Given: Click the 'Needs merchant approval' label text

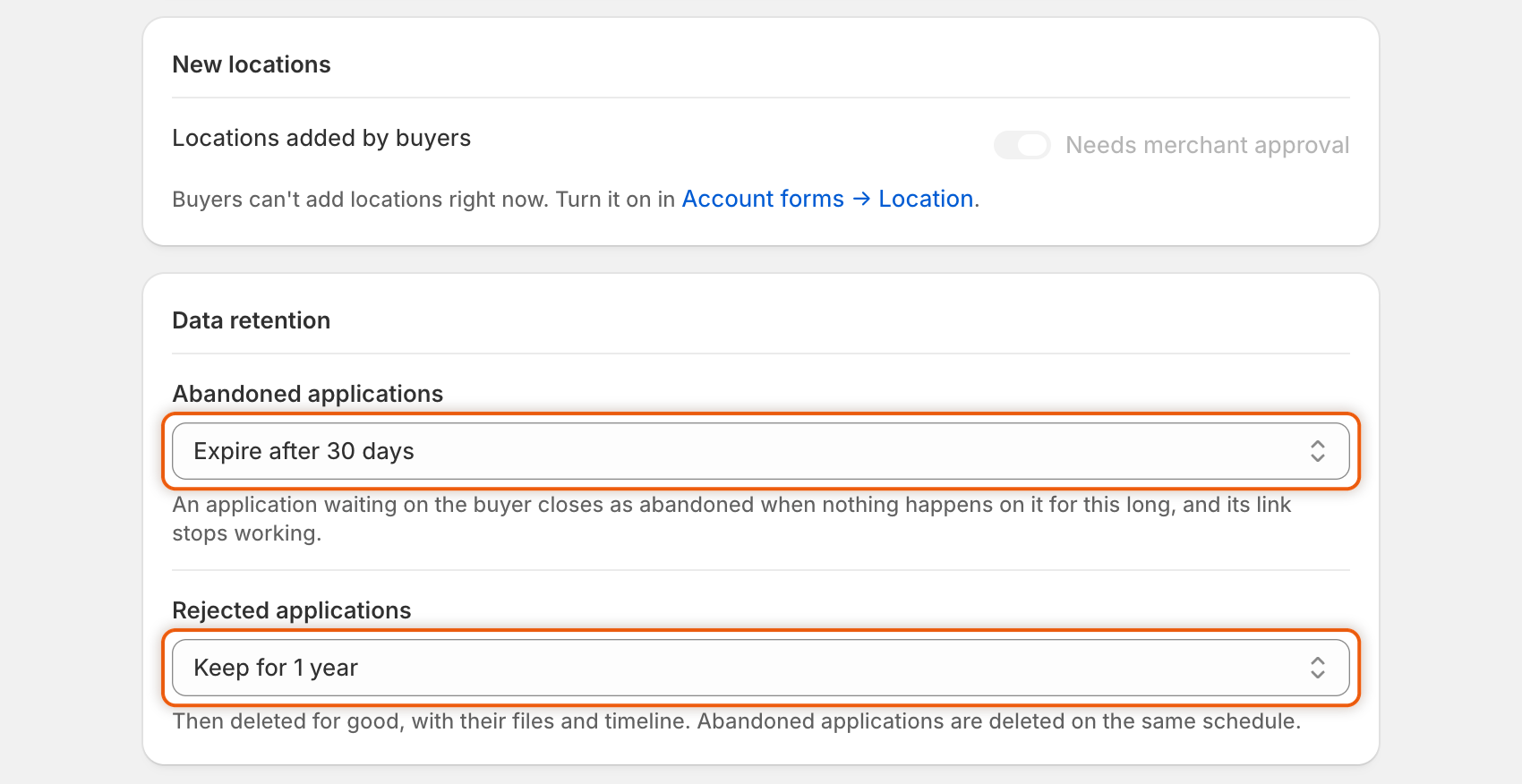Looking at the screenshot, I should (x=1207, y=145).
